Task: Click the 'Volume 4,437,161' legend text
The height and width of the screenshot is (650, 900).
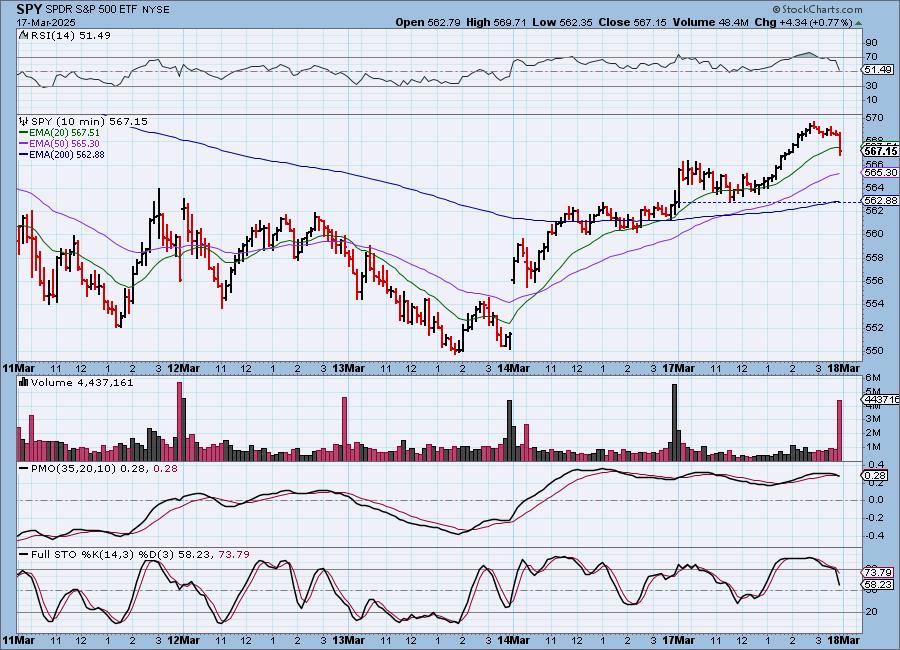Action: point(82,382)
